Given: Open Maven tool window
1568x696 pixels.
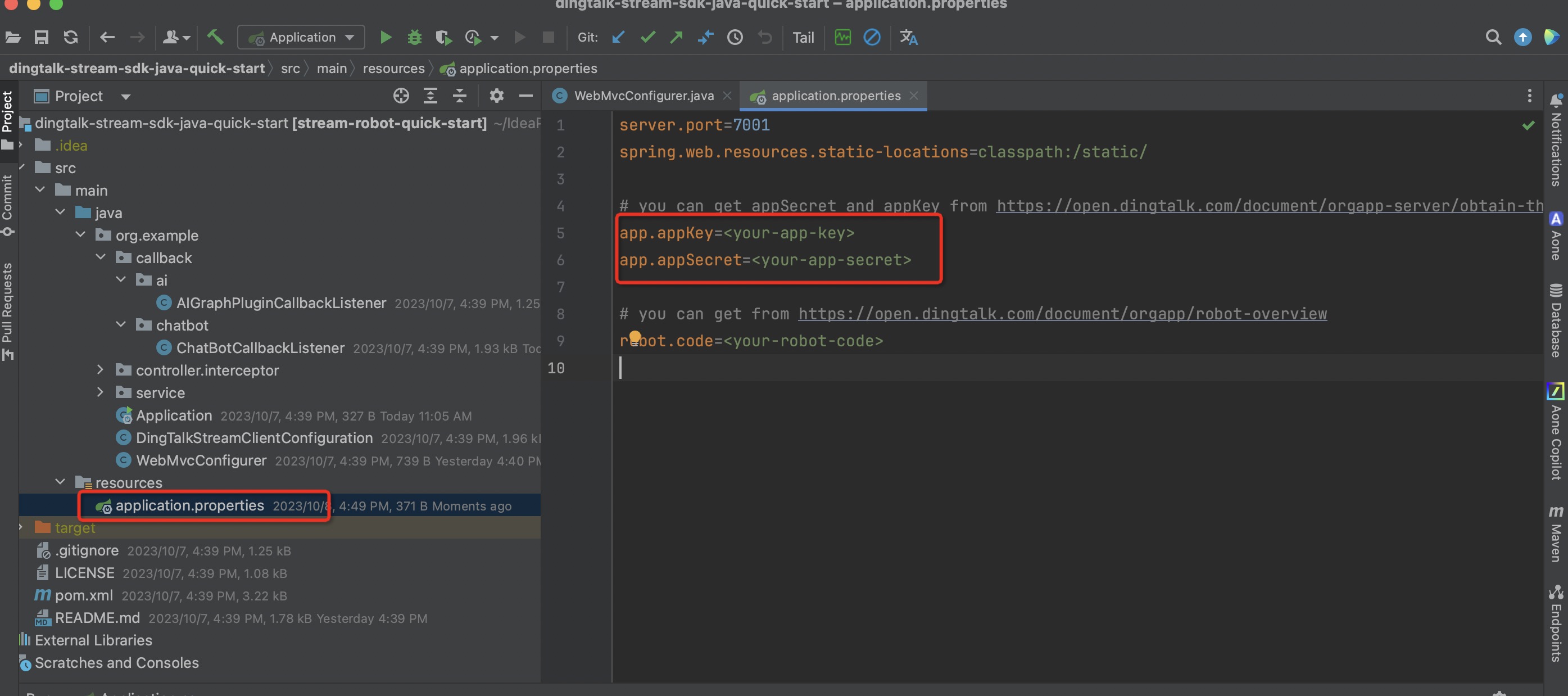Looking at the screenshot, I should click(x=1556, y=534).
